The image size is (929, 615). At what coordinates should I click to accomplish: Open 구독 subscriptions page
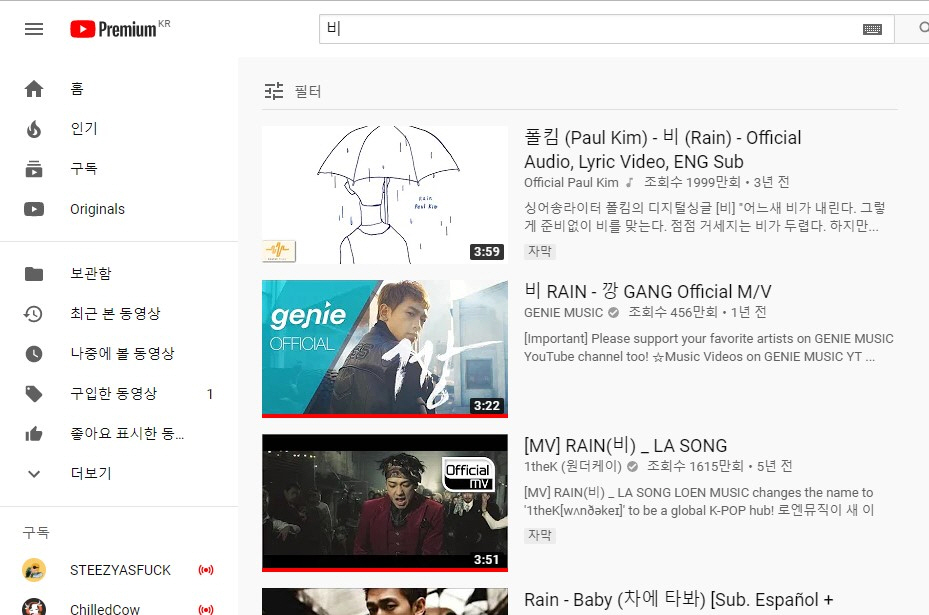pyautogui.click(x=84, y=169)
